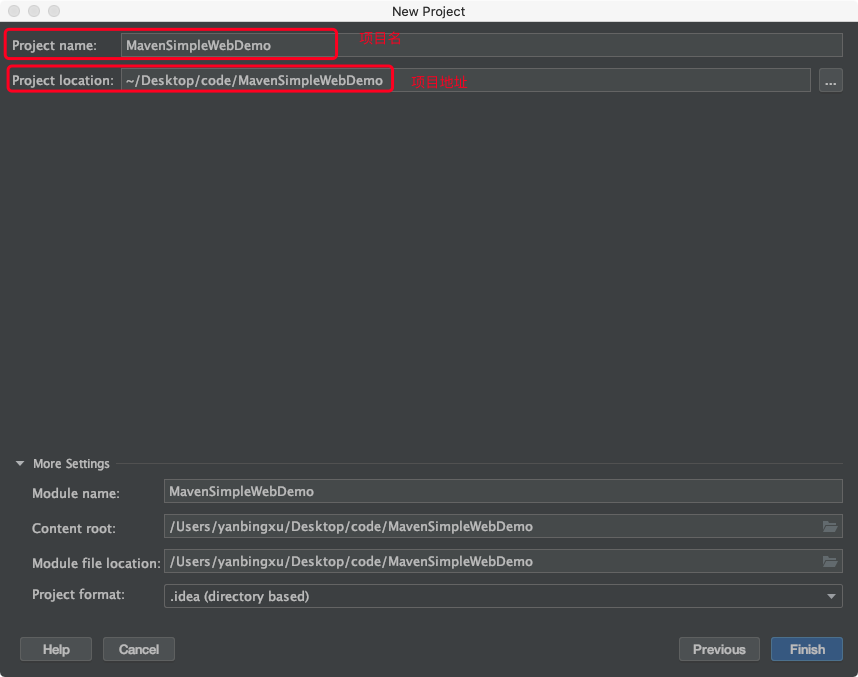Click the Cancel button
This screenshot has width=858, height=677.
tap(138, 649)
